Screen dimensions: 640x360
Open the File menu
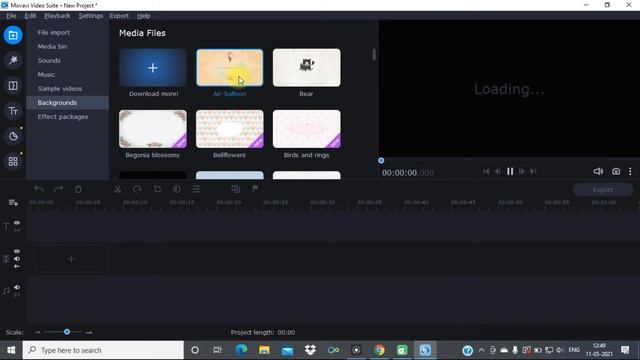[11, 16]
